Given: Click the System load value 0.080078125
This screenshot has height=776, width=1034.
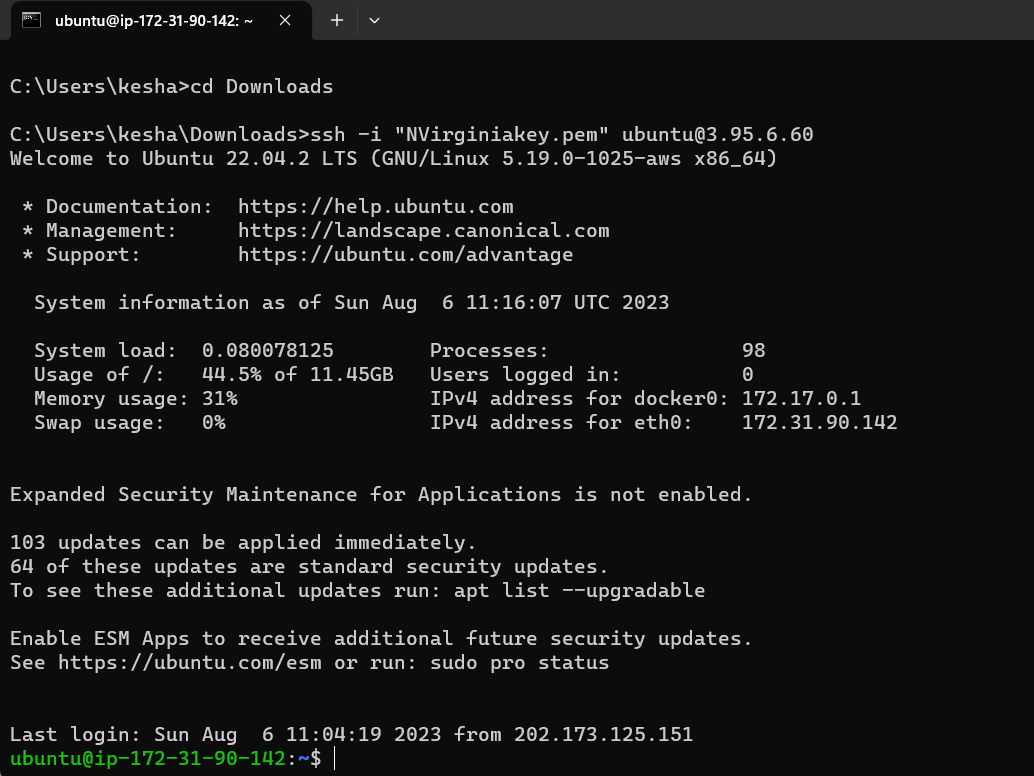Looking at the screenshot, I should click(x=268, y=350).
